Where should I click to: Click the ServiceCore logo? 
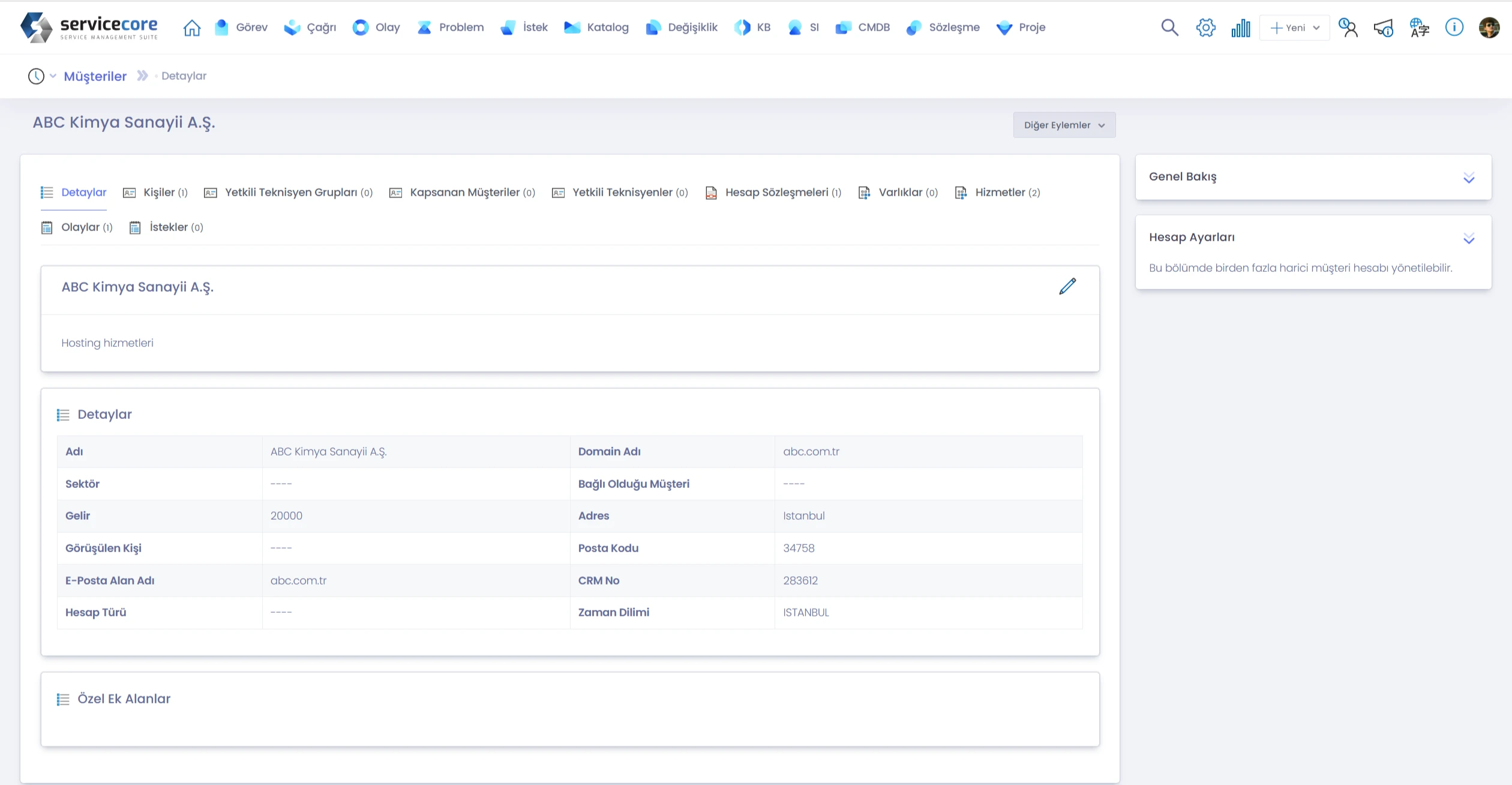coord(89,28)
